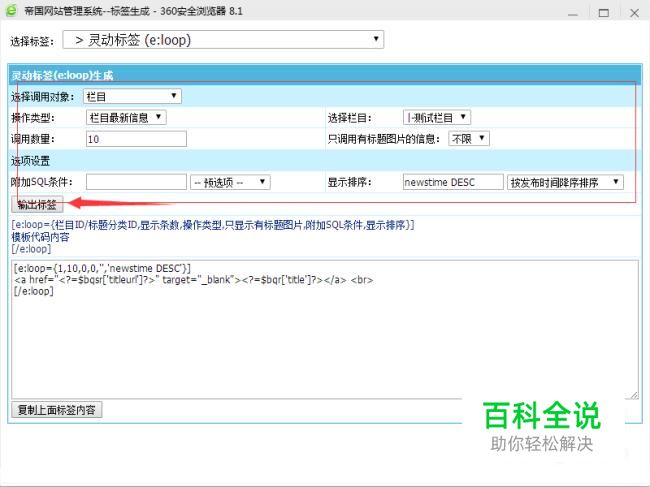This screenshot has height=487, width=650.
Task: Click the 输出标签 button
Action: coord(37,204)
